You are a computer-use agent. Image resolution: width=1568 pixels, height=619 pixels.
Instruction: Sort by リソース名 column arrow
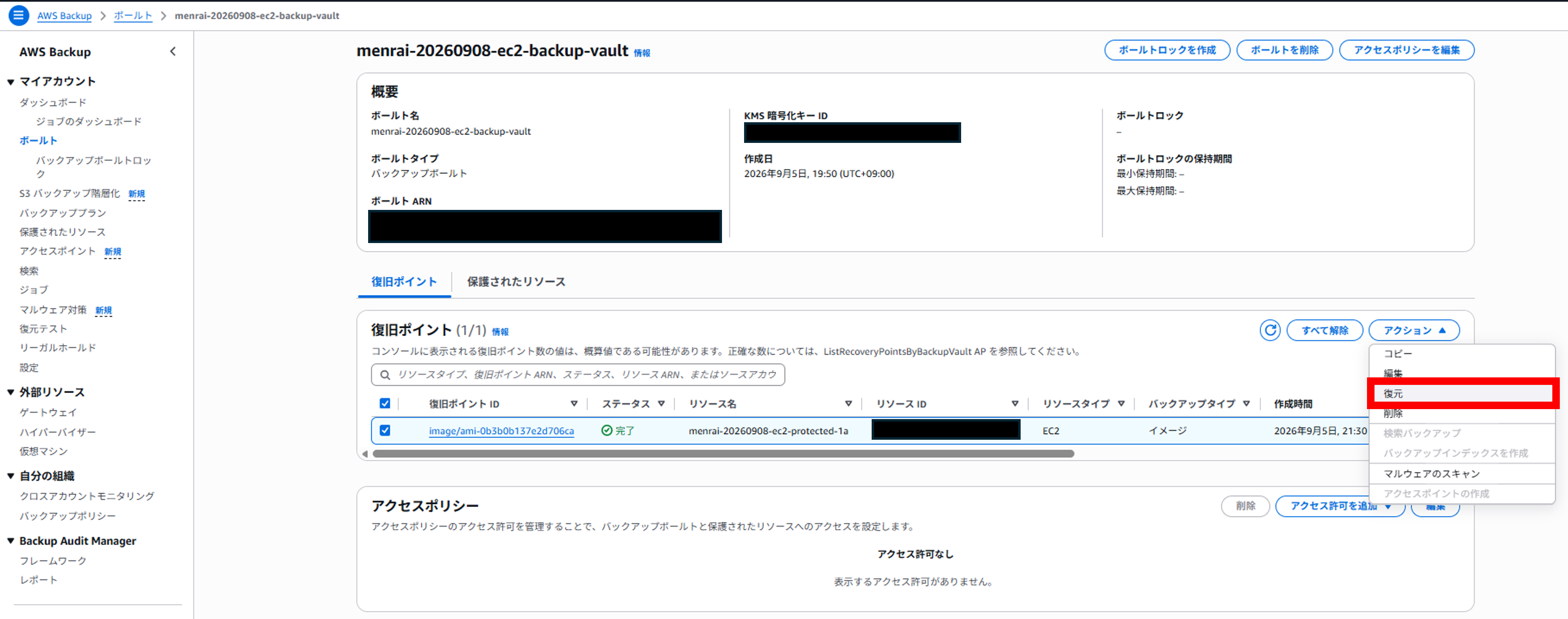click(848, 403)
